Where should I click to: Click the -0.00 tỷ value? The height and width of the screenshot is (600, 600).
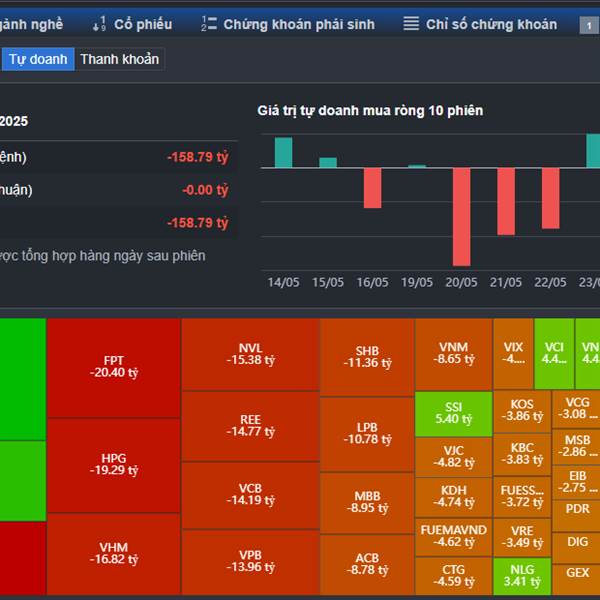(205, 190)
